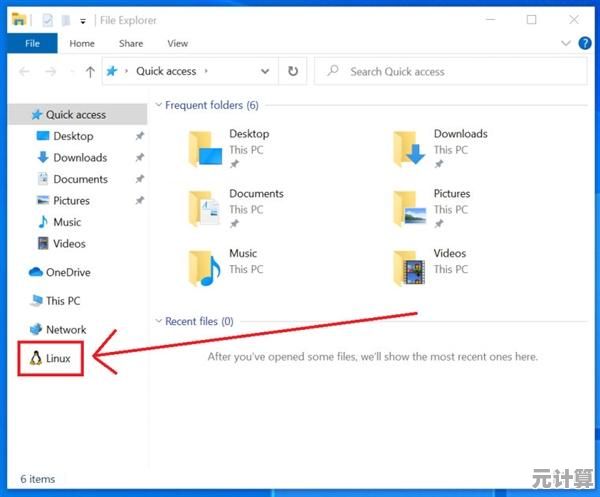Click the Up arrow navigation button
This screenshot has height=497, width=600.
click(x=90, y=72)
